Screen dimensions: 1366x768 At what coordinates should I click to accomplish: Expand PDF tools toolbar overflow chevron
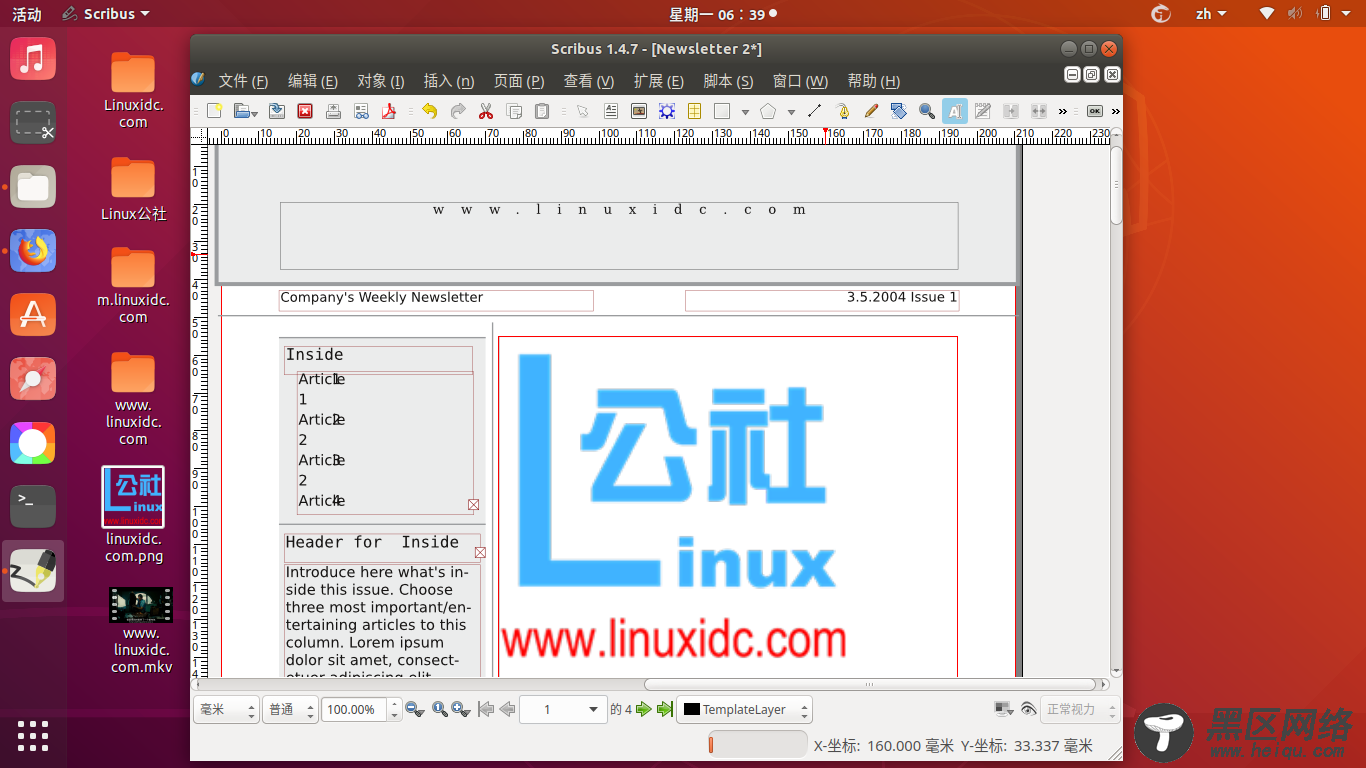[1116, 111]
